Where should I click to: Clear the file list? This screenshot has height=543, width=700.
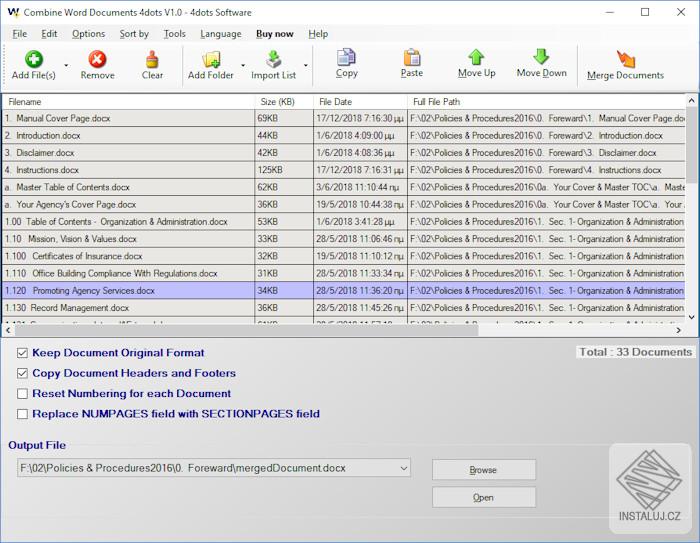(152, 59)
